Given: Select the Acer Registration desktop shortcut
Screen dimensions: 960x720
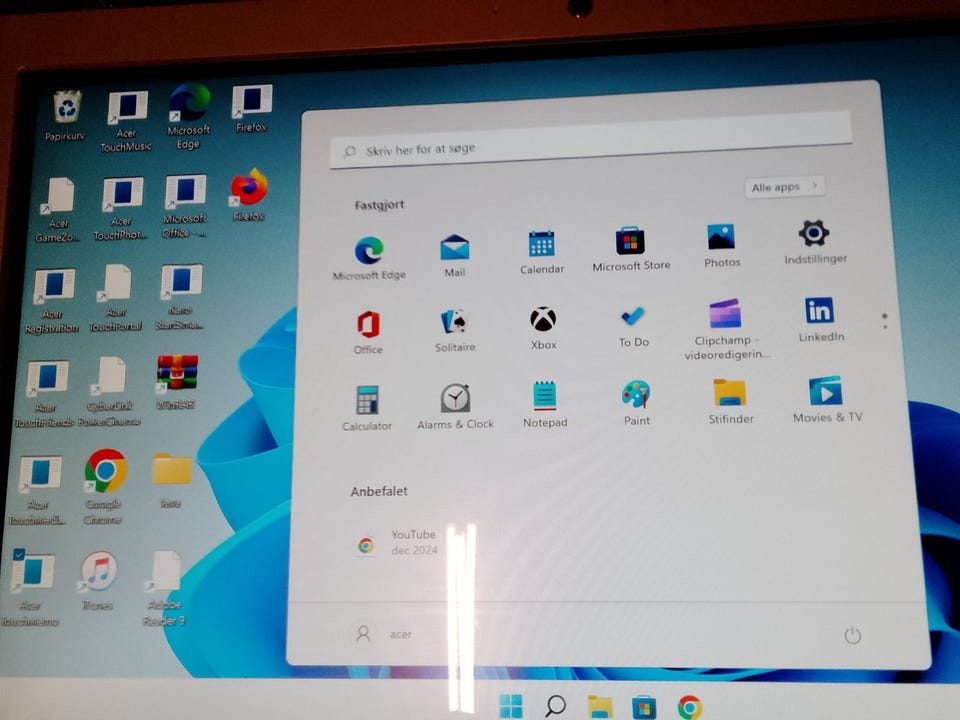Looking at the screenshot, I should (53, 300).
